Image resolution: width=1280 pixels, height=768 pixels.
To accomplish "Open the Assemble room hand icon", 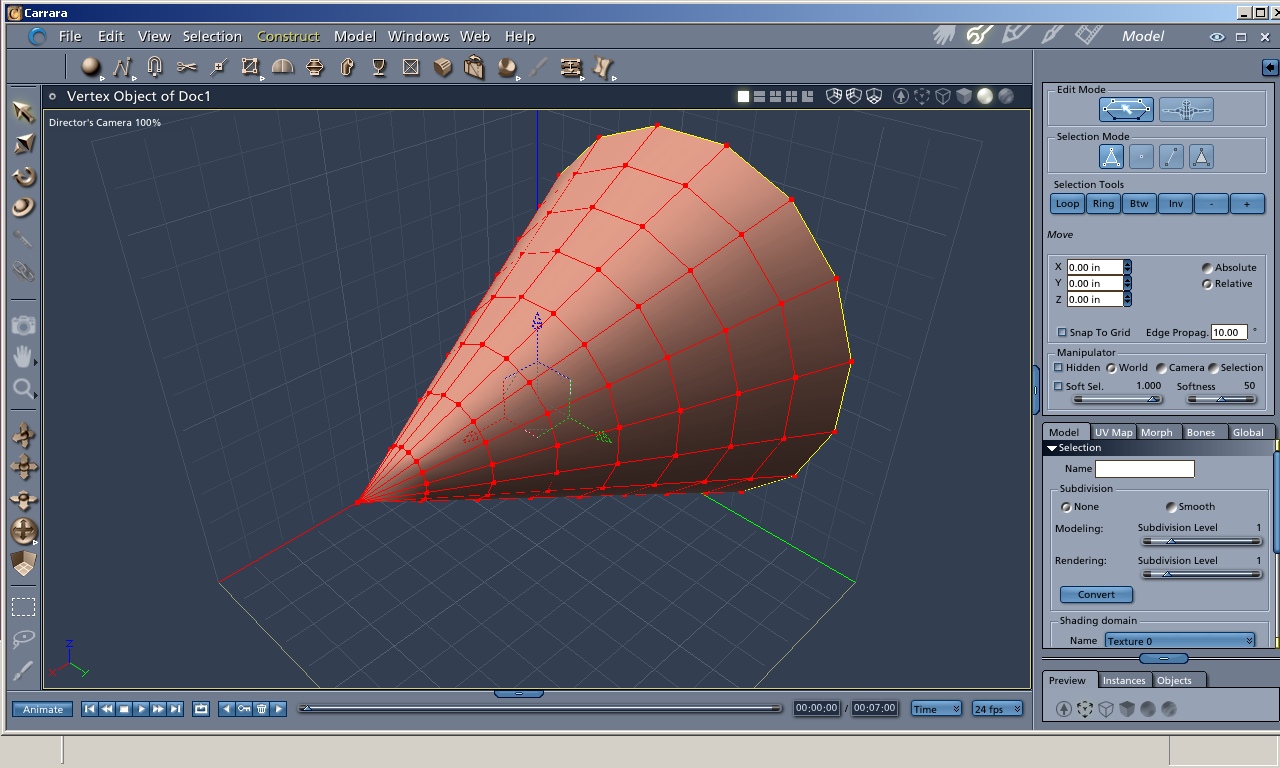I will point(944,35).
